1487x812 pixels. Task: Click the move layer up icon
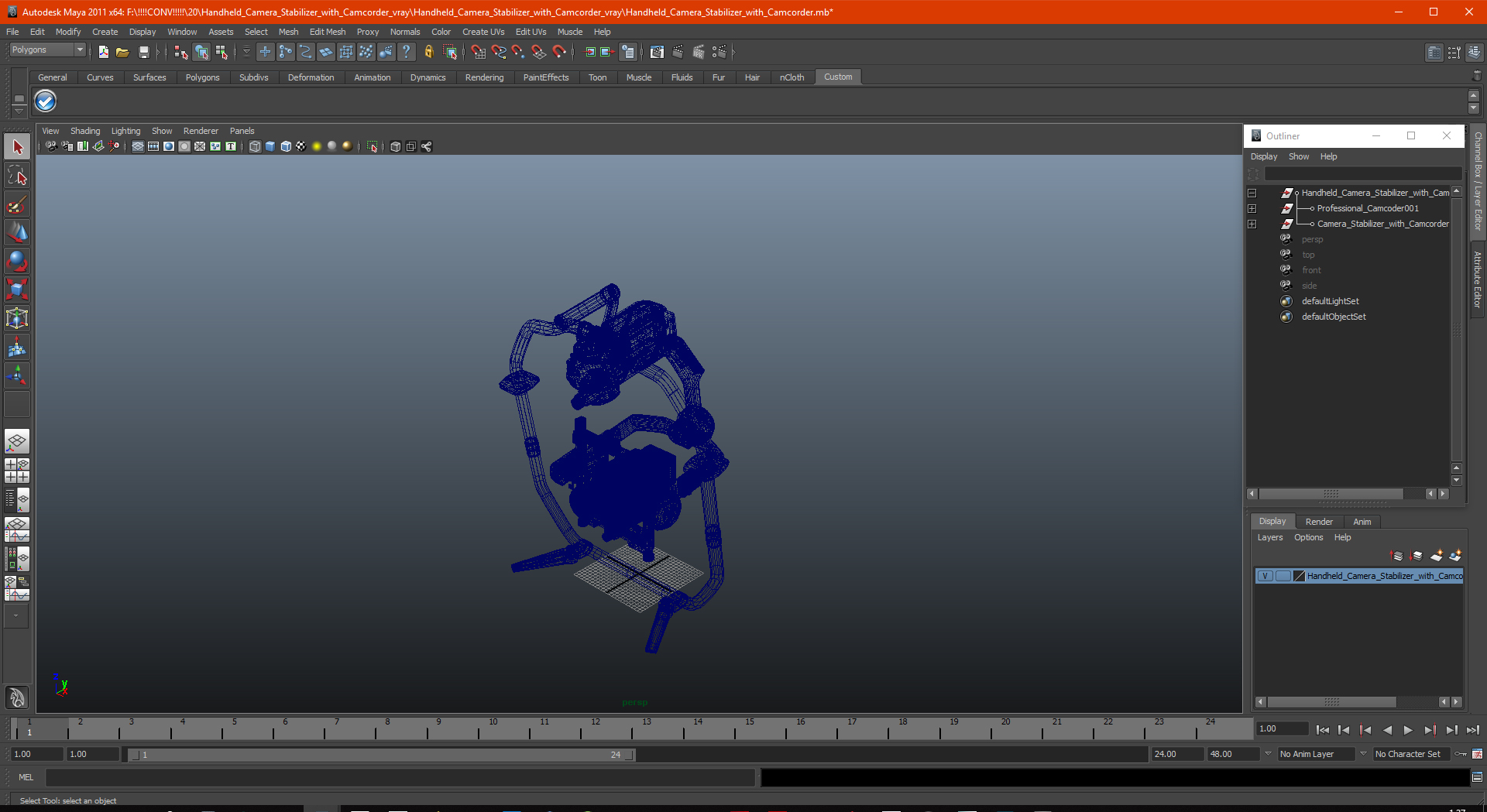click(x=1397, y=556)
